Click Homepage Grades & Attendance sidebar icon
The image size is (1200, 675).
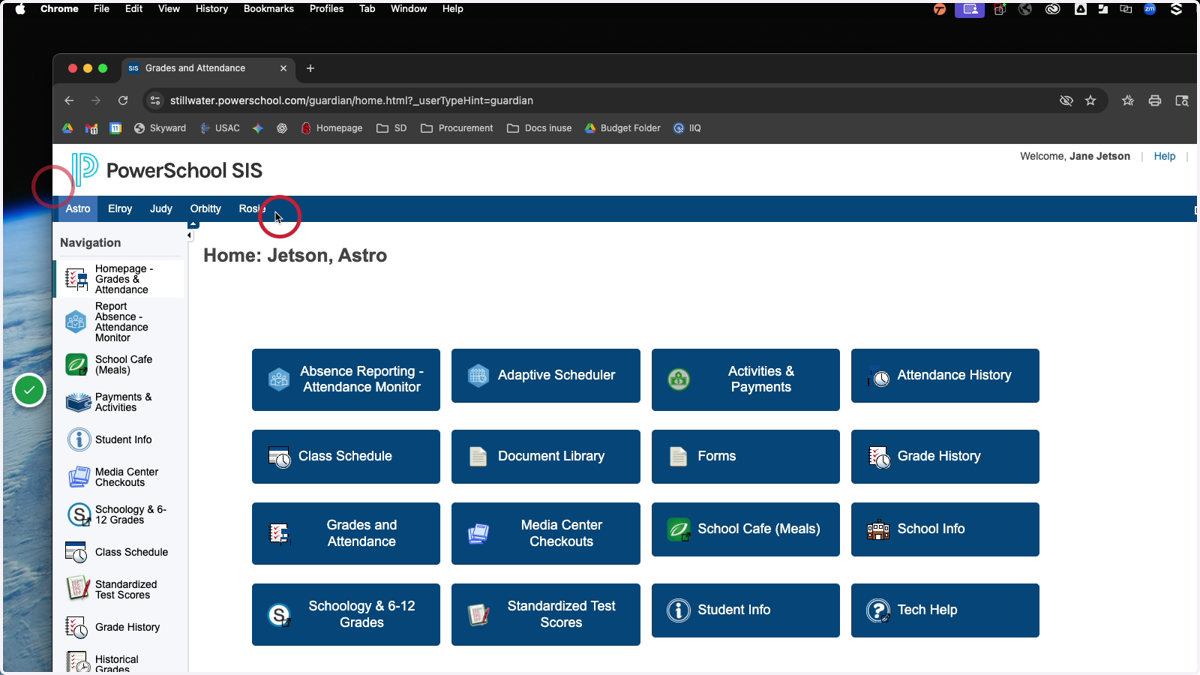(77, 279)
